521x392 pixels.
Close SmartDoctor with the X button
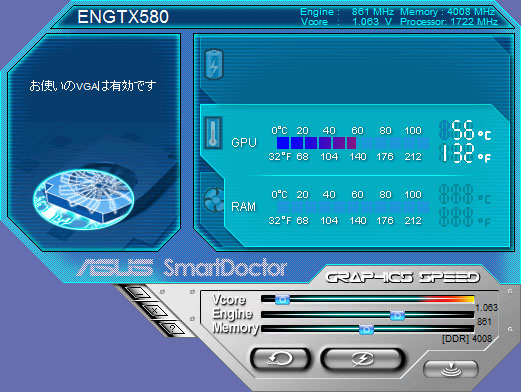pos(155,311)
